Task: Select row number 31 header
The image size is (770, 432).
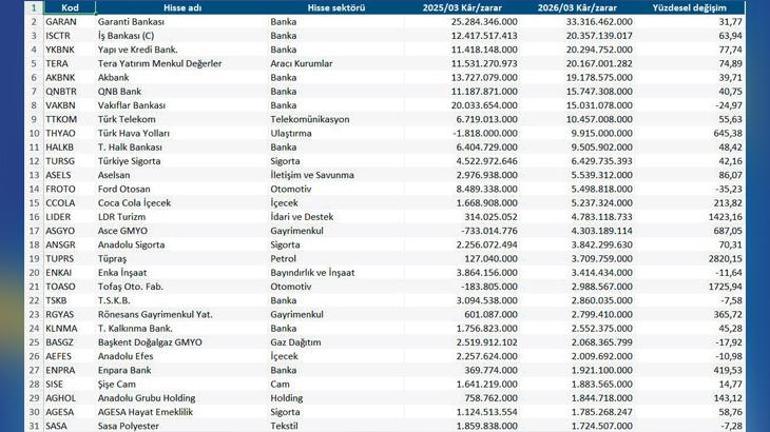Action: point(34,426)
